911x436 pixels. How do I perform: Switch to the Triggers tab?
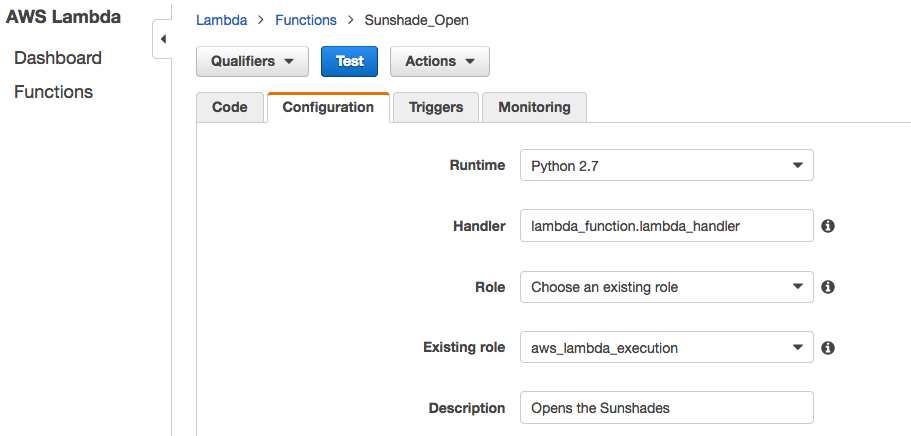pyautogui.click(x=436, y=108)
